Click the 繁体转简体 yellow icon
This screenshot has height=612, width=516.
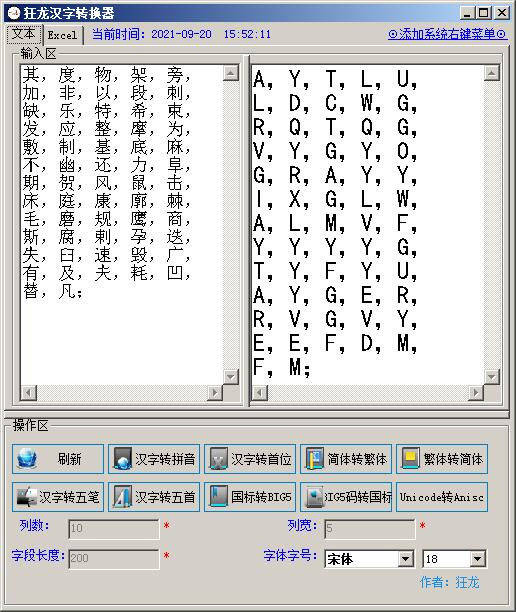tap(410, 459)
